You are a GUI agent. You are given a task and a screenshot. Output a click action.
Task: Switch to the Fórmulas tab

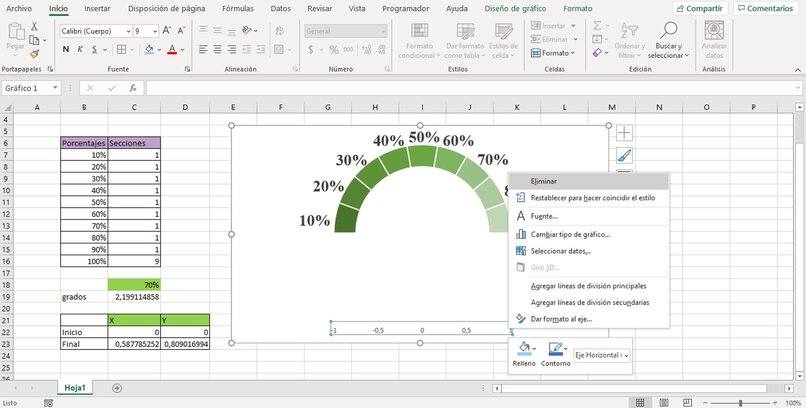[238, 9]
